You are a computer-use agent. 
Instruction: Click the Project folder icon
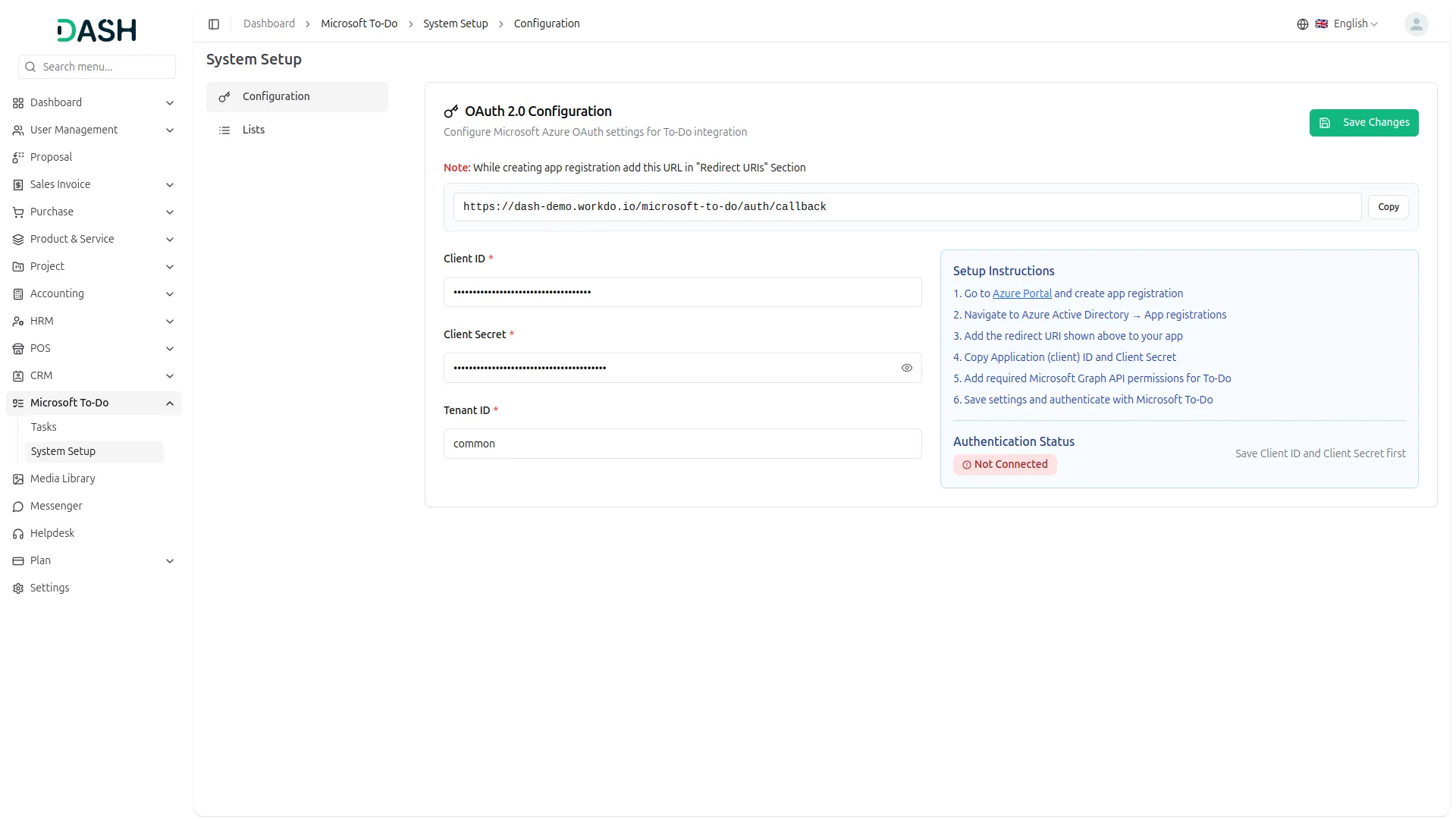click(18, 267)
